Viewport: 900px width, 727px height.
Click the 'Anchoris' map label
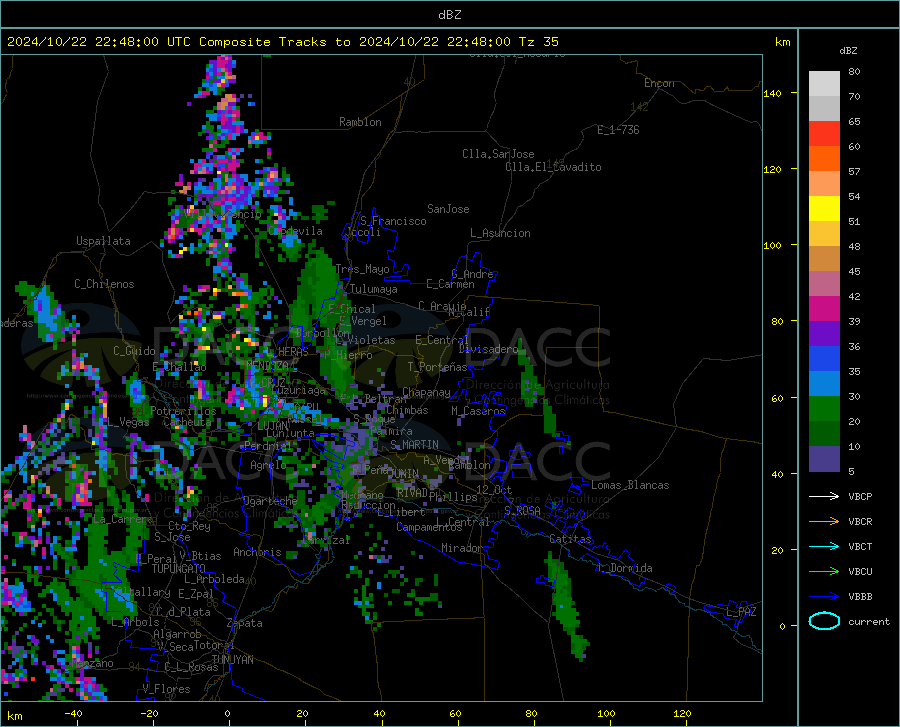(257, 552)
